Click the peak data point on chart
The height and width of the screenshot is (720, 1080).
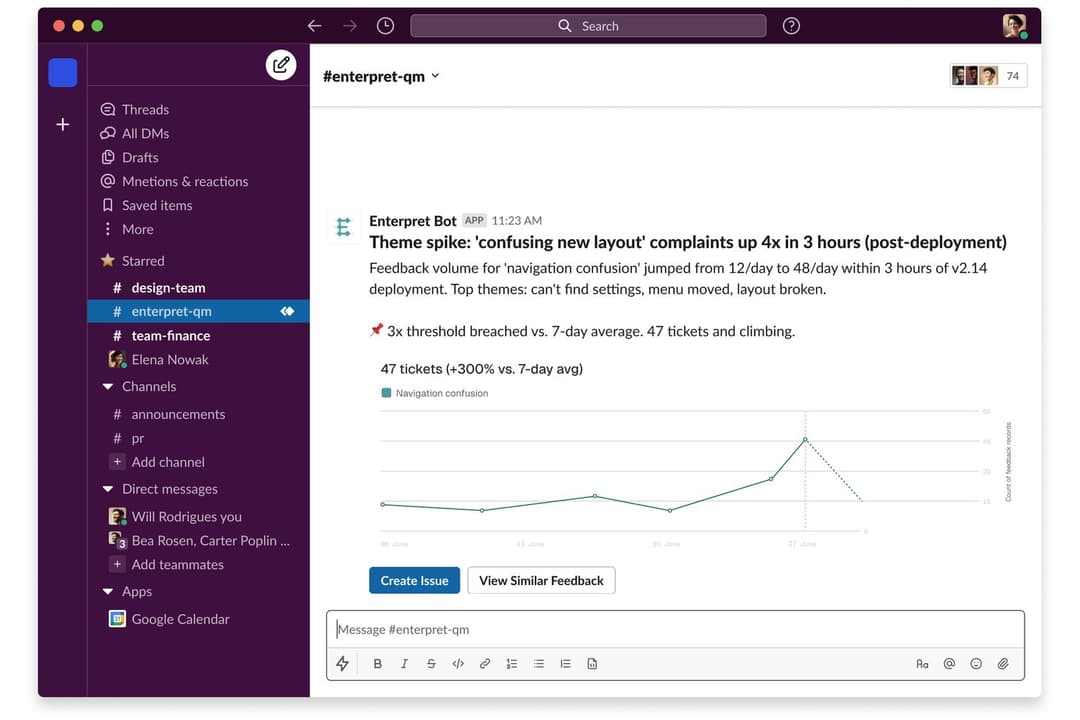click(805, 439)
